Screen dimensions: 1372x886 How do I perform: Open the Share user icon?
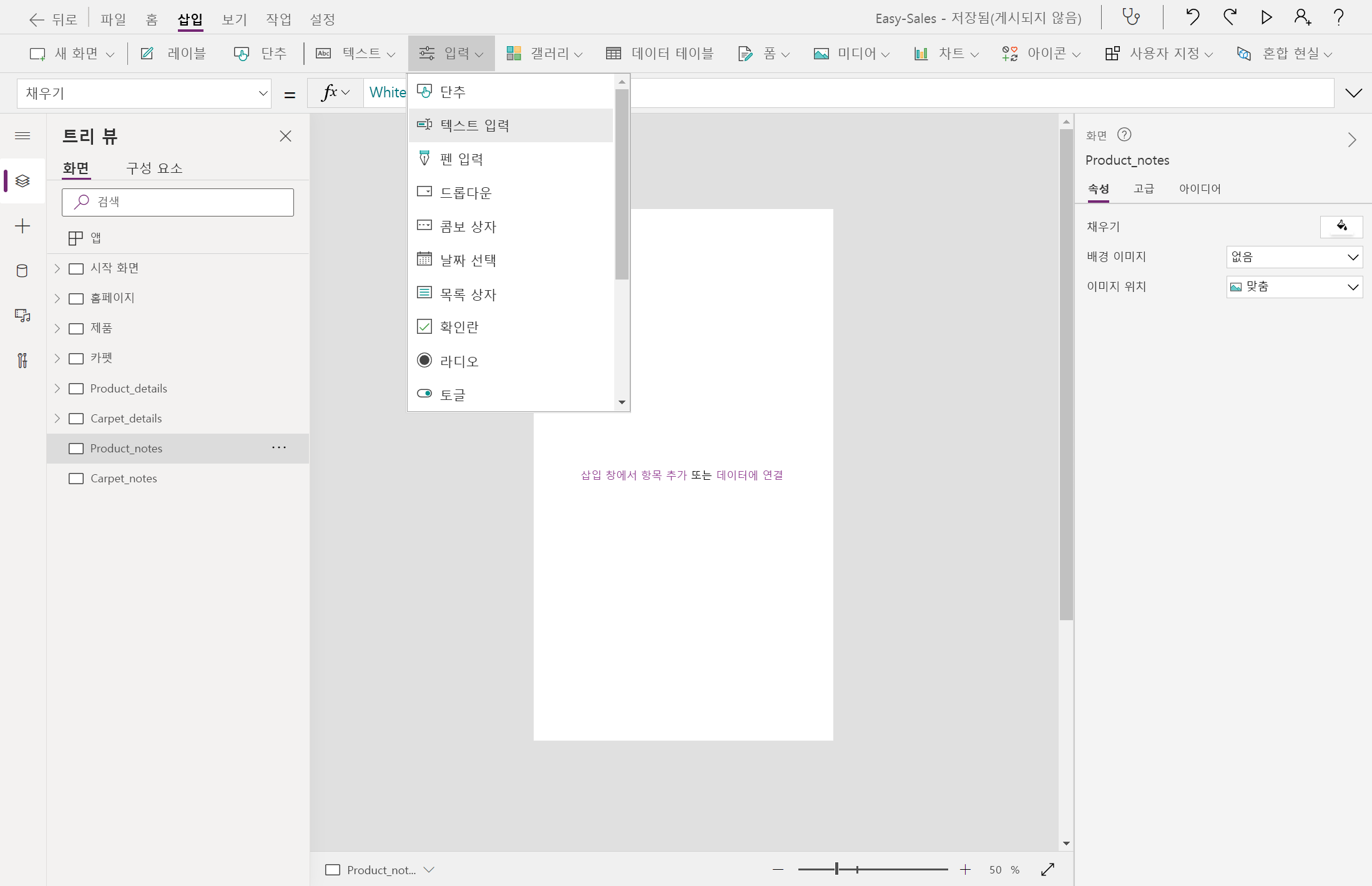[x=1302, y=17]
